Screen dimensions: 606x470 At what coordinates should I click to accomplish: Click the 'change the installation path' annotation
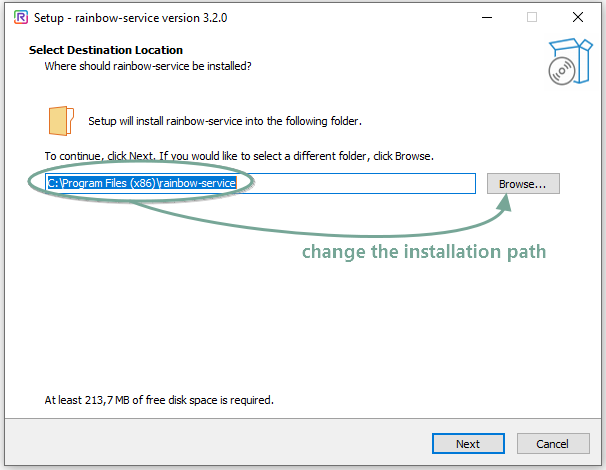pos(424,251)
